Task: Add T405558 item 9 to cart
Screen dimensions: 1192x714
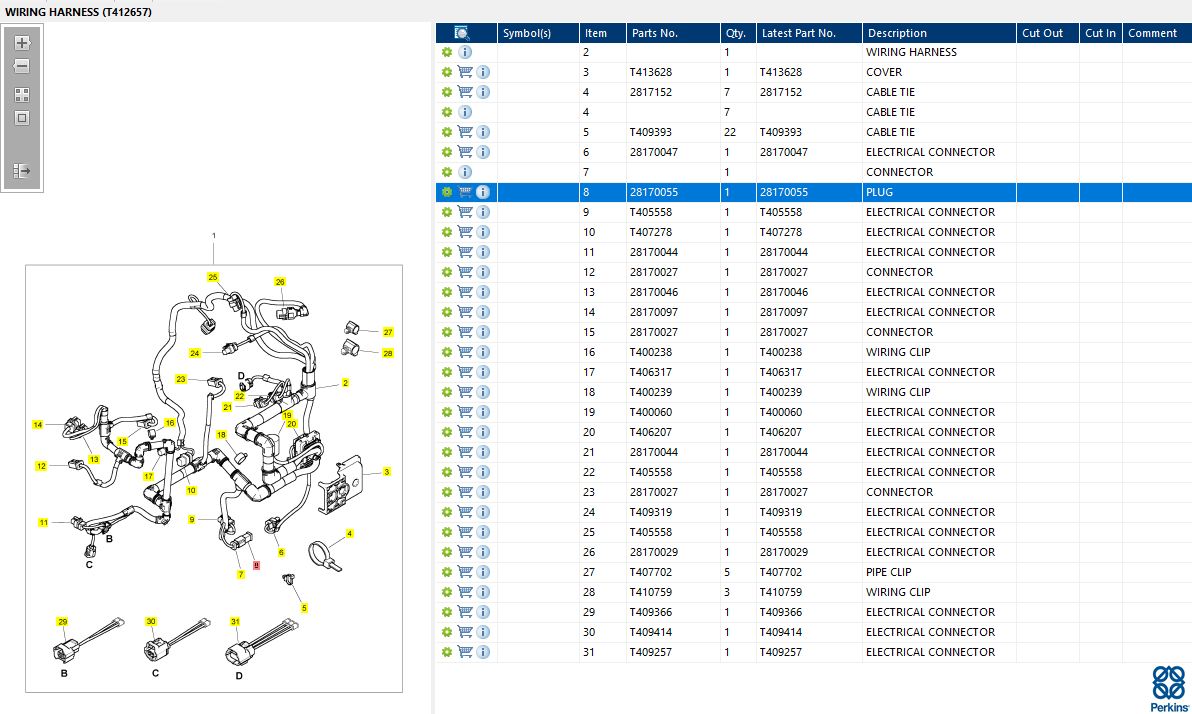Action: point(464,212)
